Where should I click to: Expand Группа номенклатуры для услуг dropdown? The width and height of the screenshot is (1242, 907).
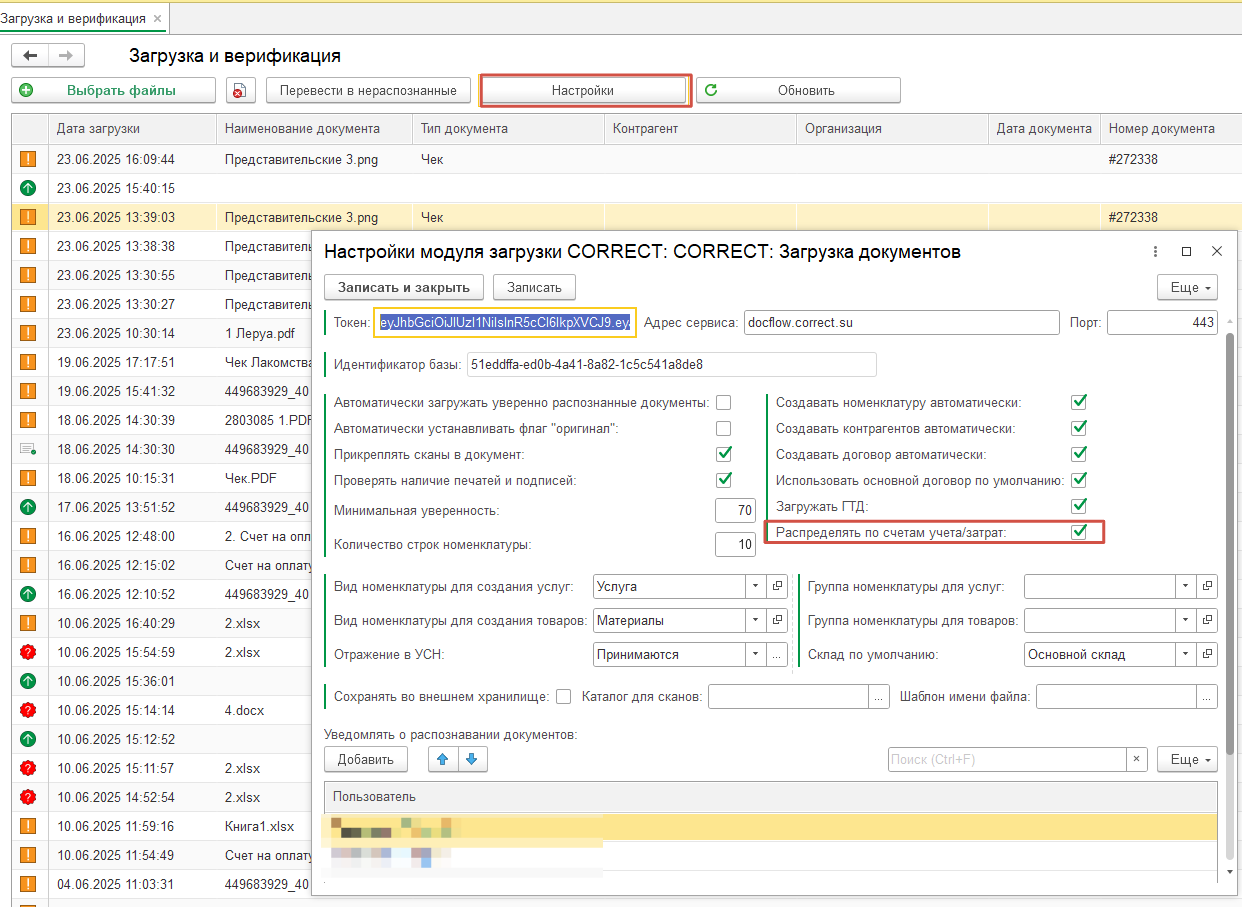pyautogui.click(x=1185, y=586)
